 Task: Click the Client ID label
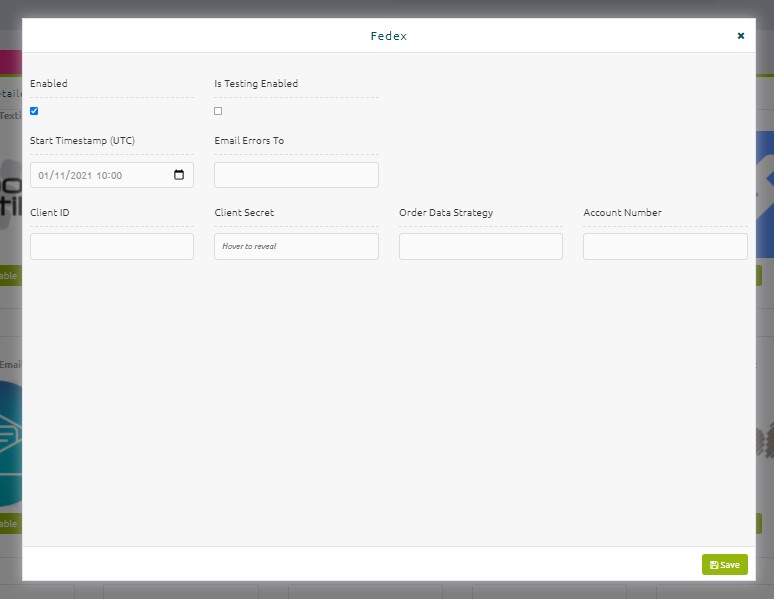[50, 212]
